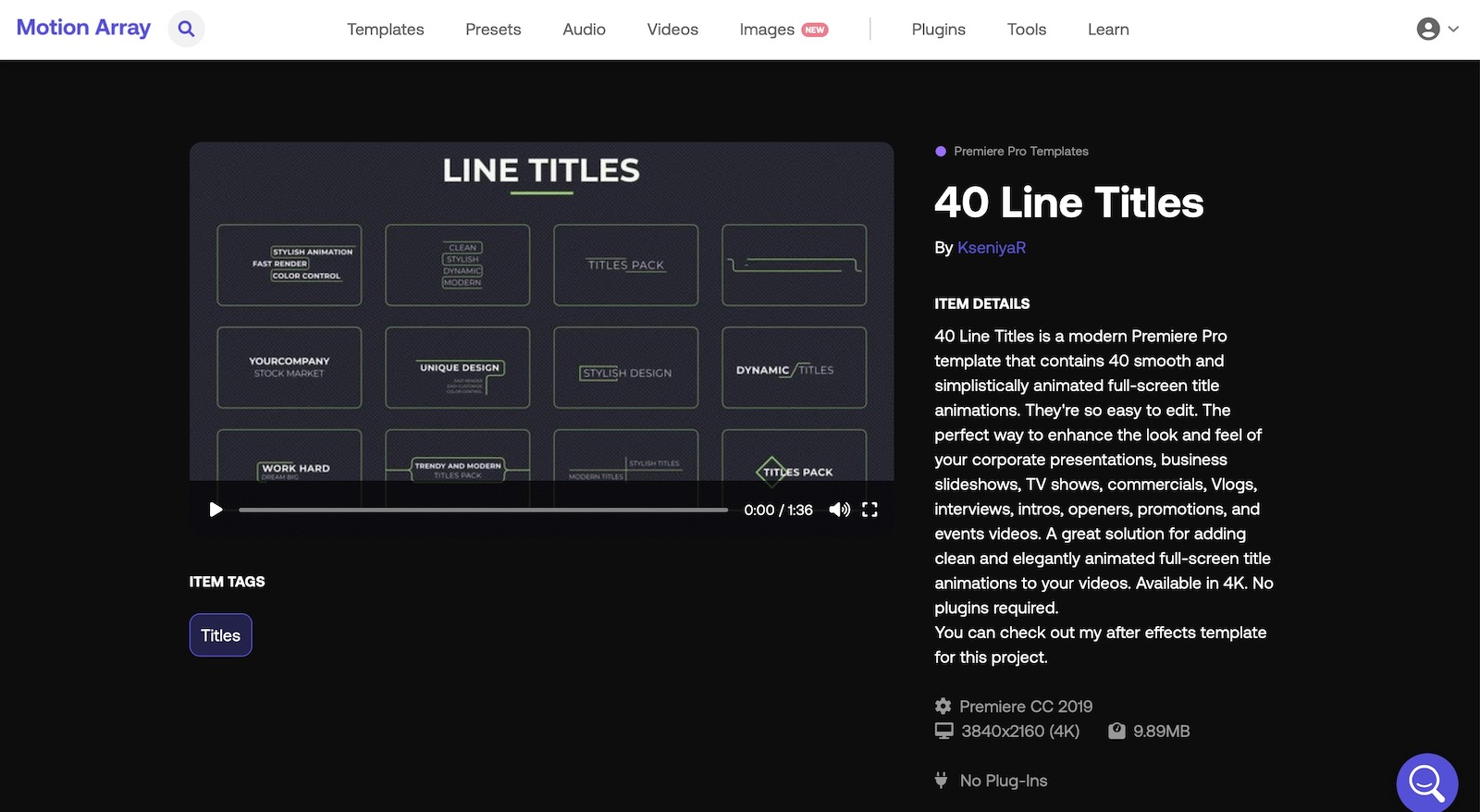Open the account profile menu
Screen dimensions: 1480x812
tap(1437, 29)
